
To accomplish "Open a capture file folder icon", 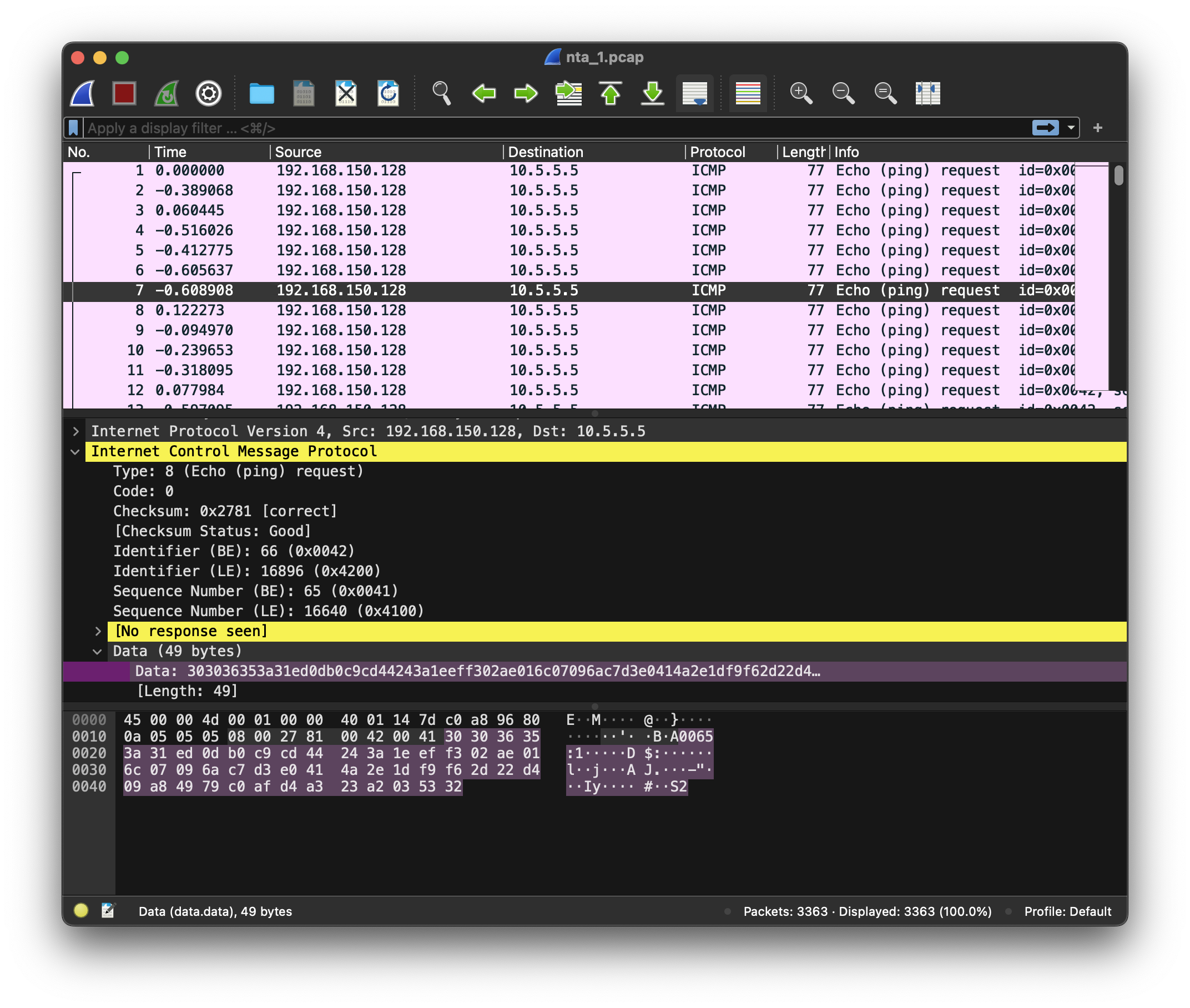I will coord(261,93).
